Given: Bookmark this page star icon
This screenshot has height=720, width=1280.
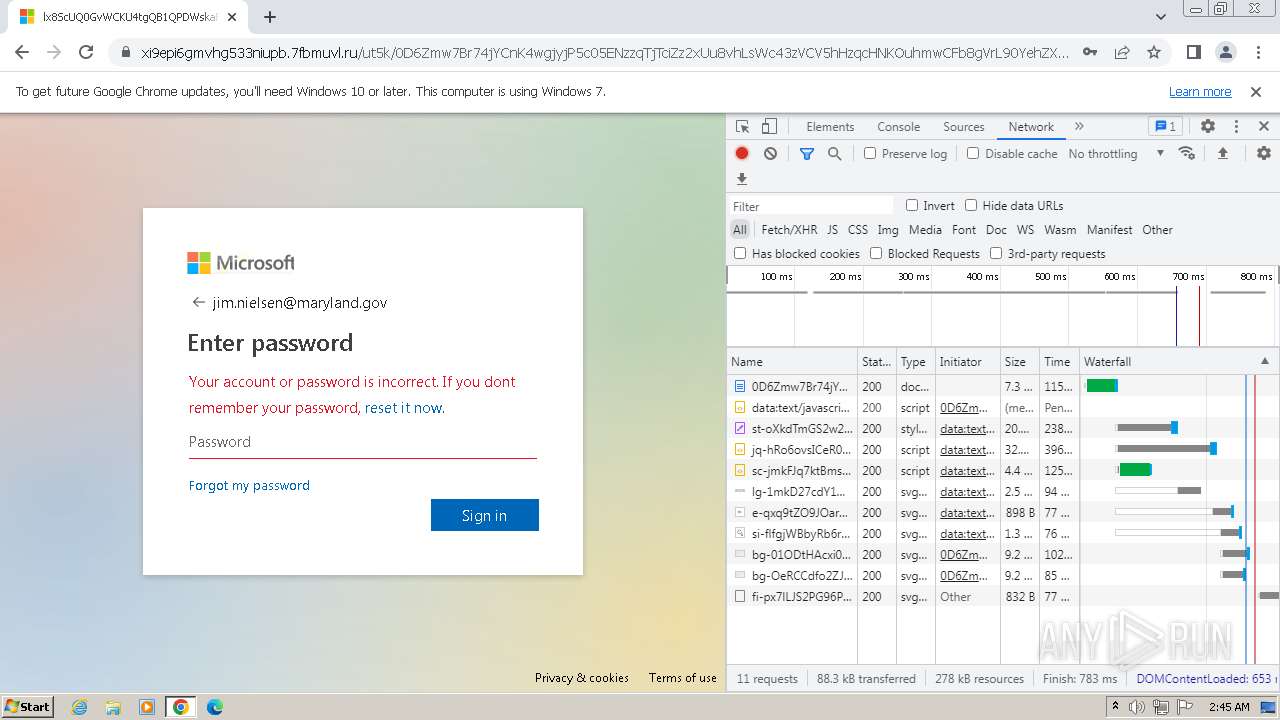Looking at the screenshot, I should [1154, 52].
